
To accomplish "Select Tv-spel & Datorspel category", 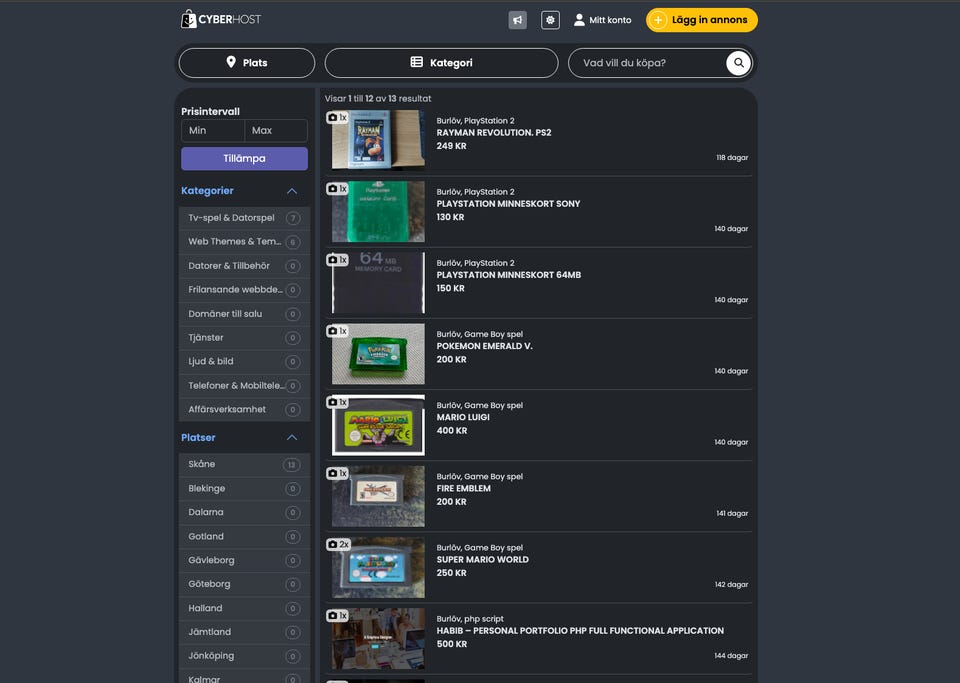I will click(x=232, y=218).
